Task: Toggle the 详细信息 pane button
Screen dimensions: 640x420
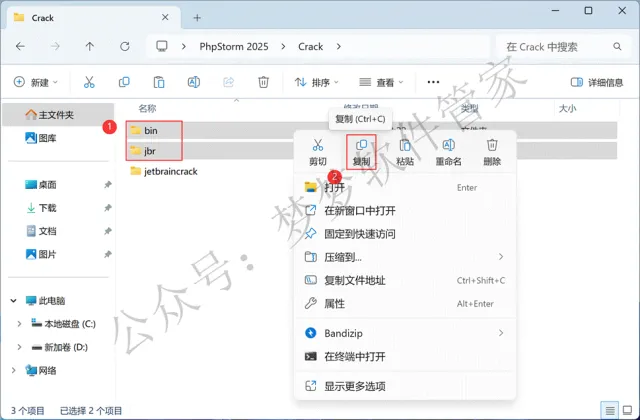Action: tap(597, 82)
